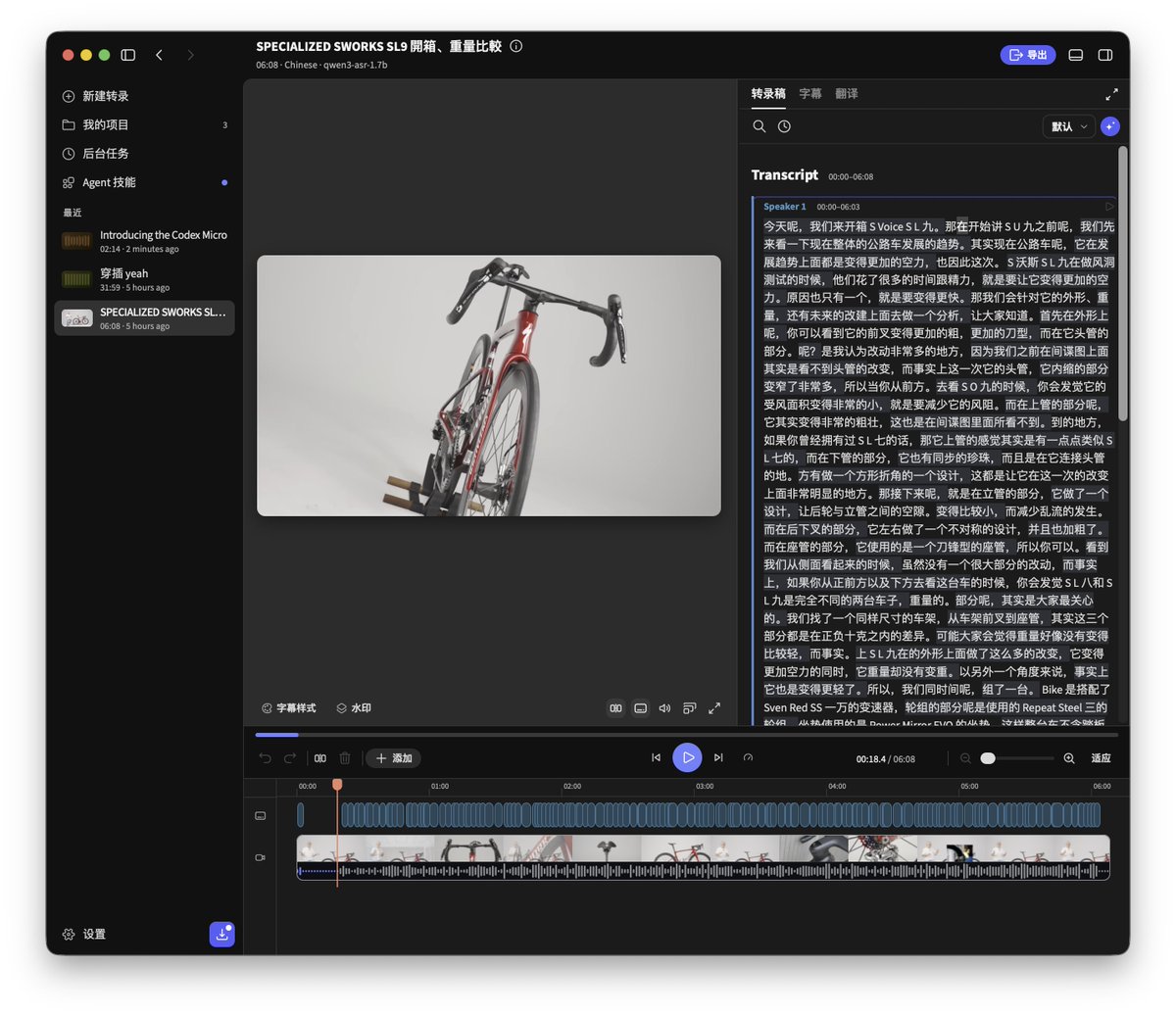Zoom in the timeline with plus magnifier
The image size is (1176, 1016).
(1069, 758)
